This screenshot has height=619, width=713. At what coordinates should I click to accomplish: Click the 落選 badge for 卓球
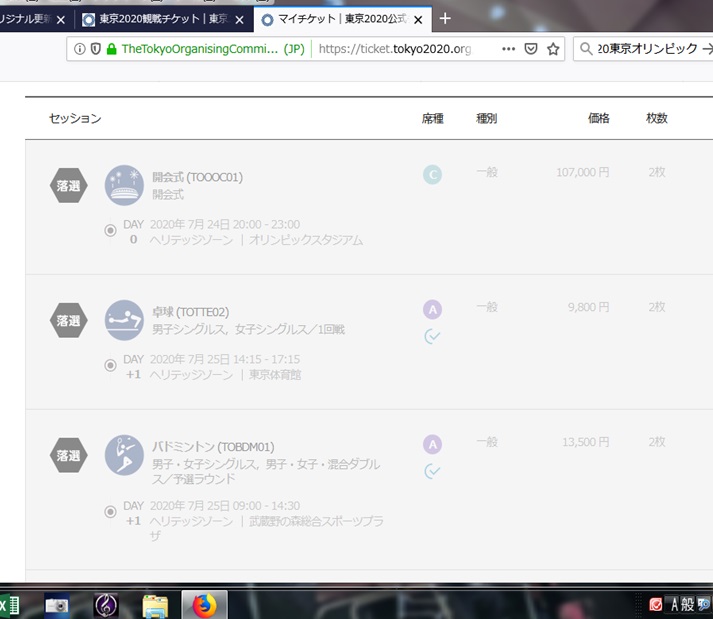(x=69, y=321)
